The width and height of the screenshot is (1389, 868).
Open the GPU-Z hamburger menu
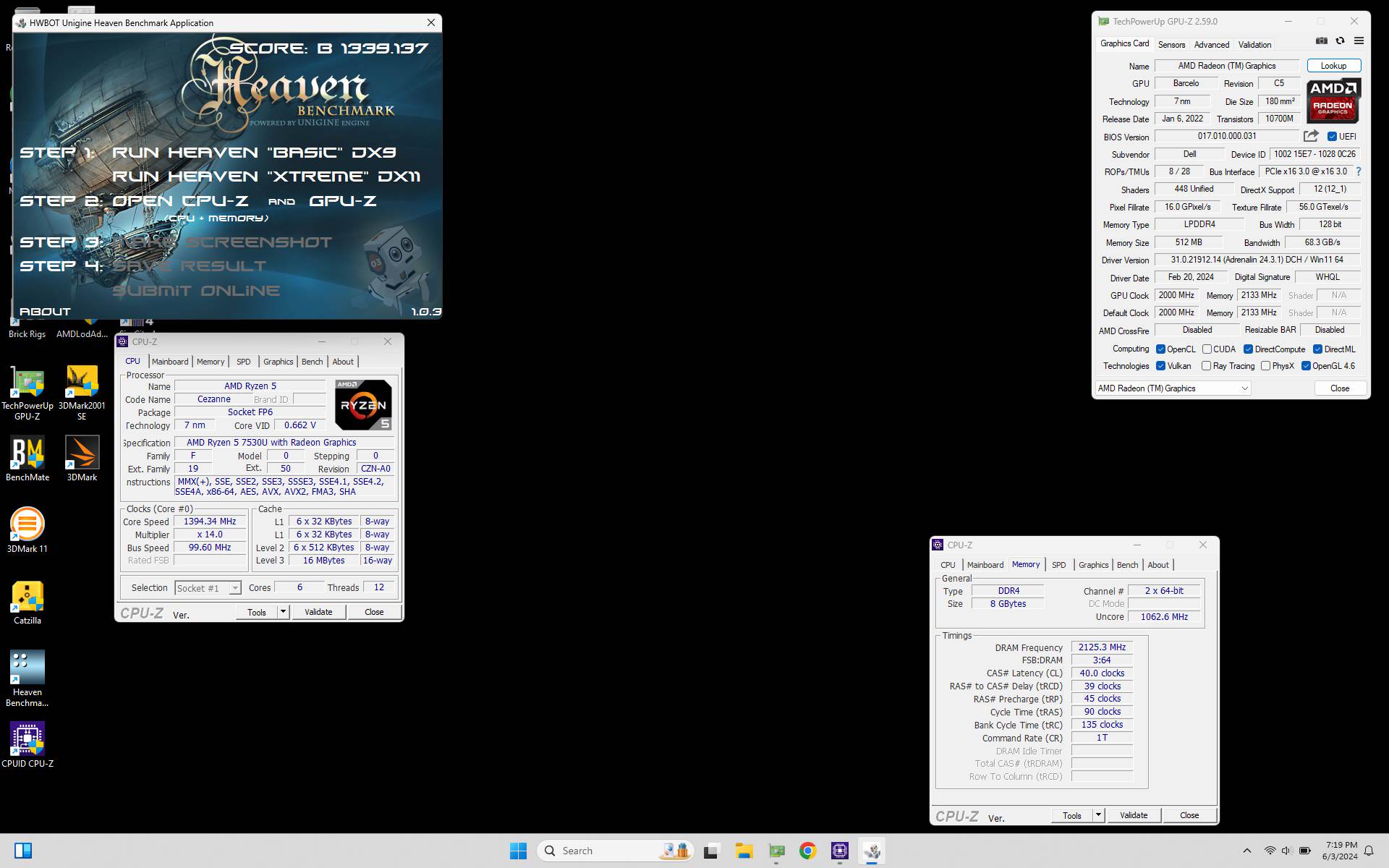tap(1359, 41)
